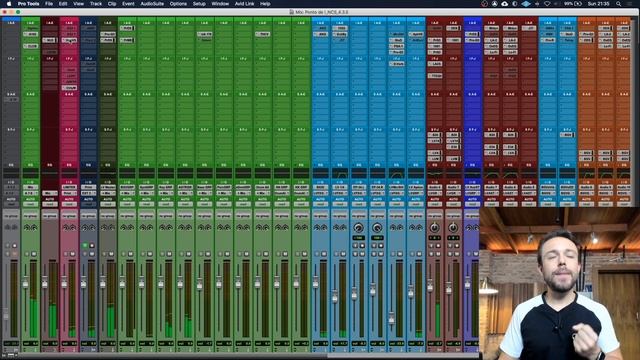Open automation mode selector on pink track
This screenshot has height=360, width=640.
[69, 204]
